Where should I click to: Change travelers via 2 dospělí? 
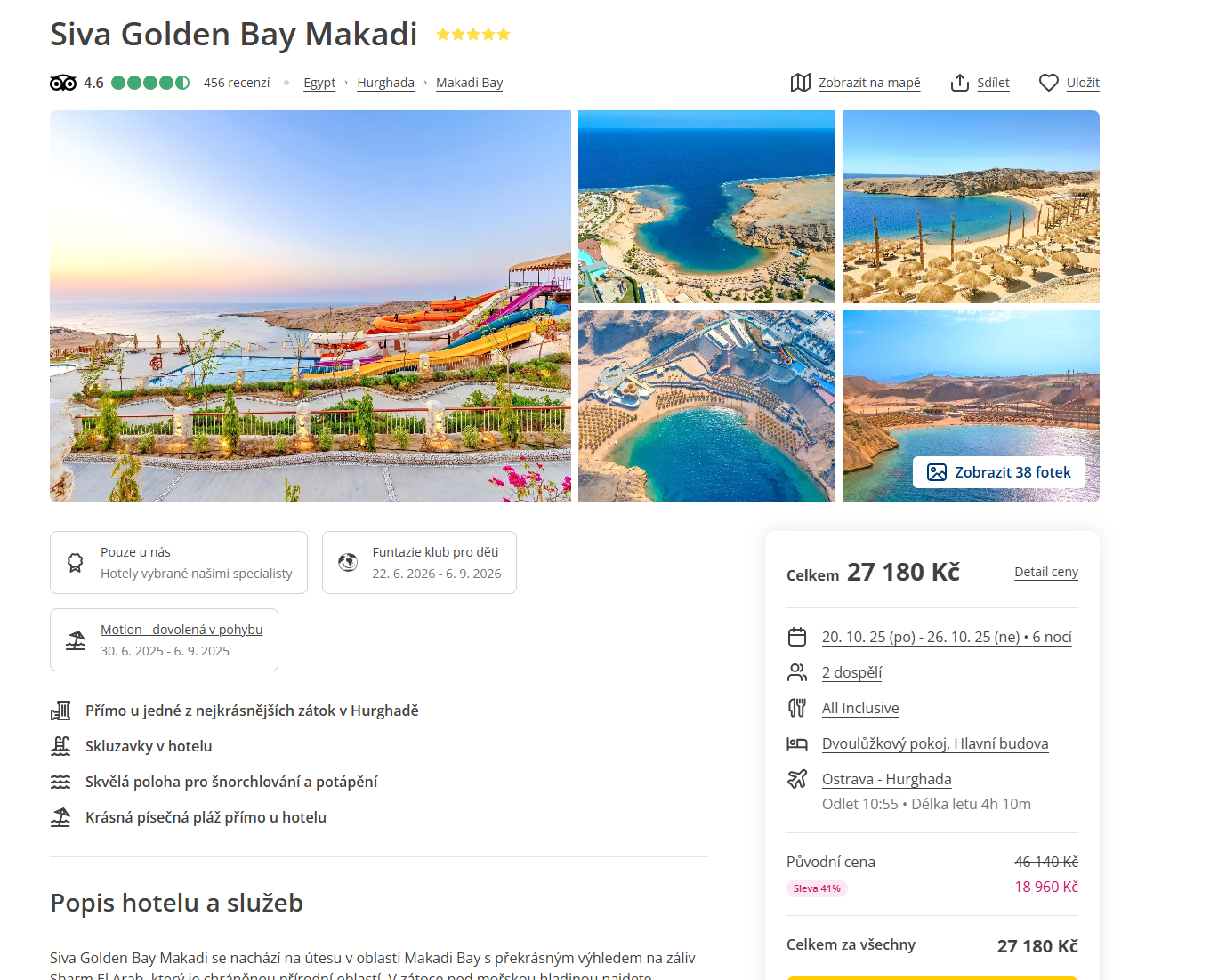pyautogui.click(x=851, y=672)
